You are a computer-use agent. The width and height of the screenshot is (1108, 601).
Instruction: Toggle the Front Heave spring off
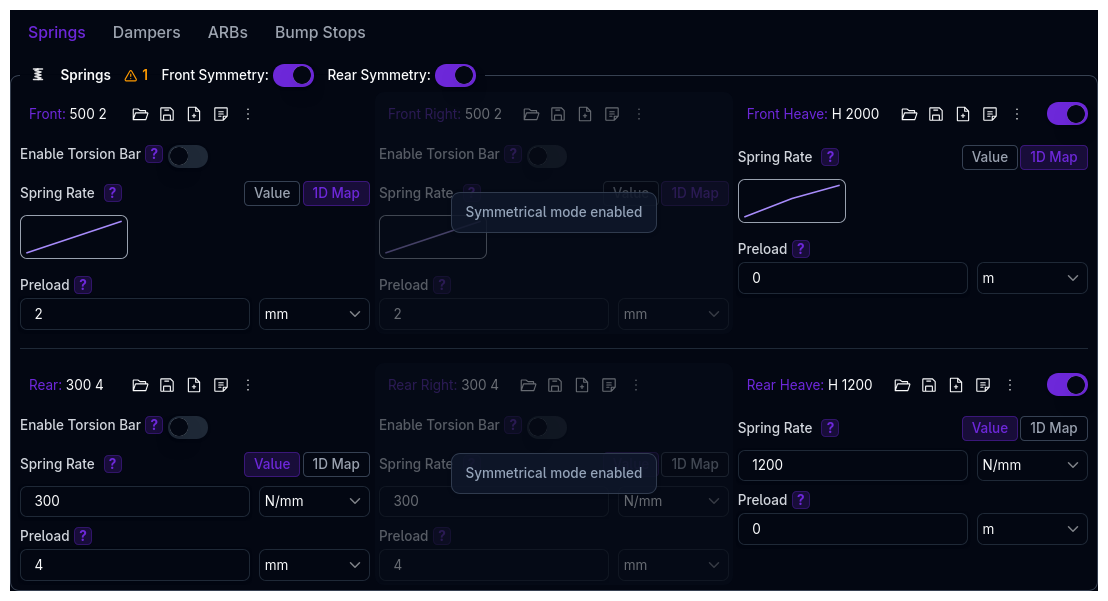point(1067,114)
